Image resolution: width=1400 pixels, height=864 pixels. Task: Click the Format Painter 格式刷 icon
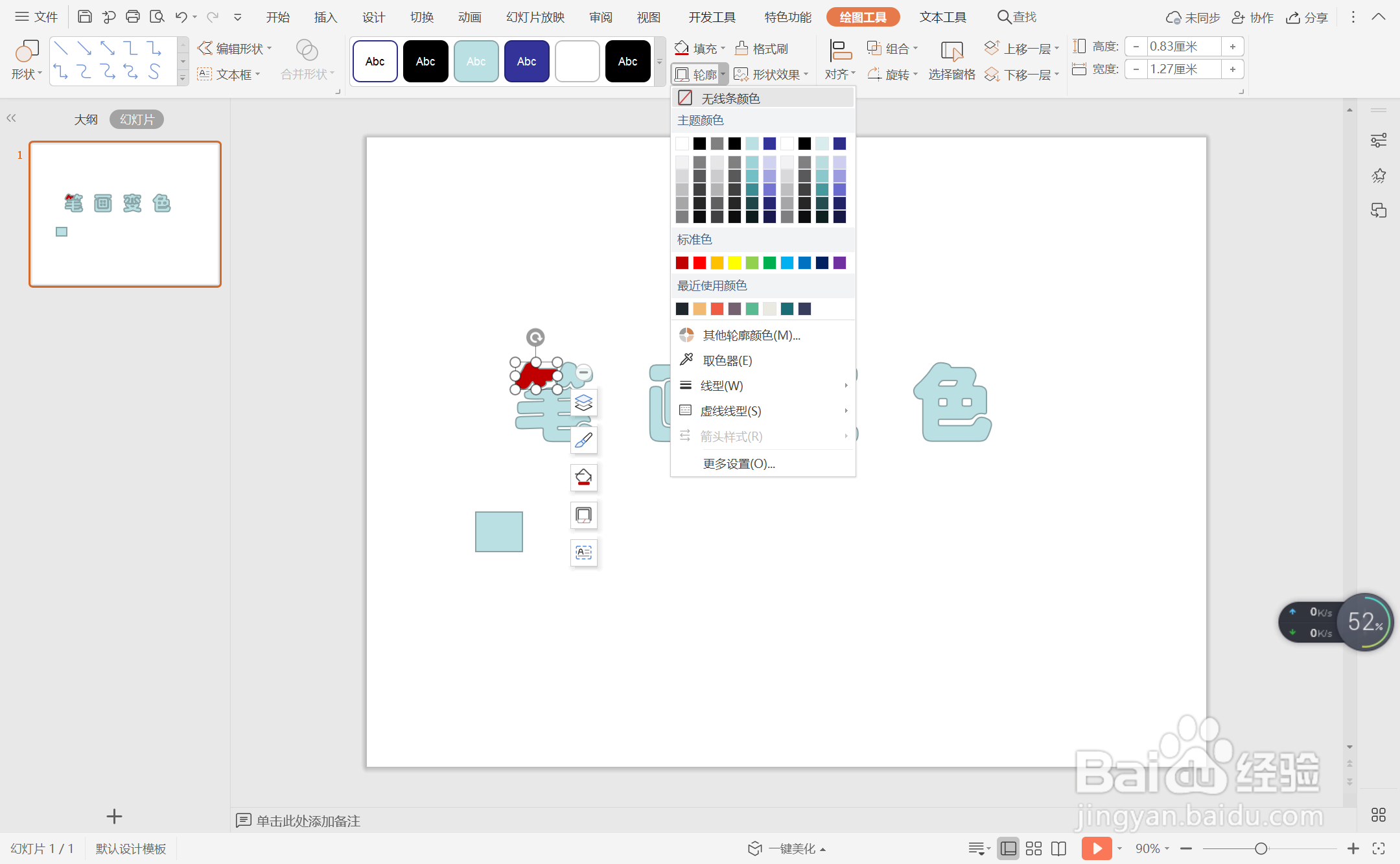742,48
